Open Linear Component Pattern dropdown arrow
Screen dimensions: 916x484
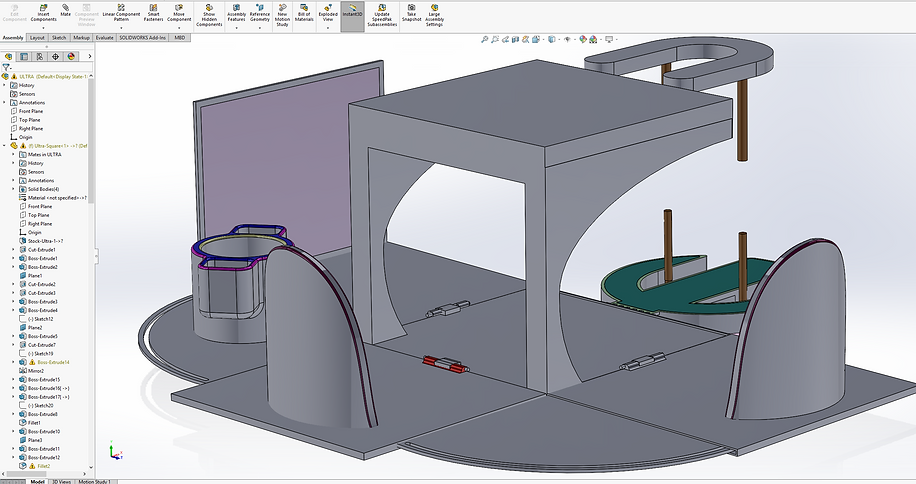click(x=121, y=27)
